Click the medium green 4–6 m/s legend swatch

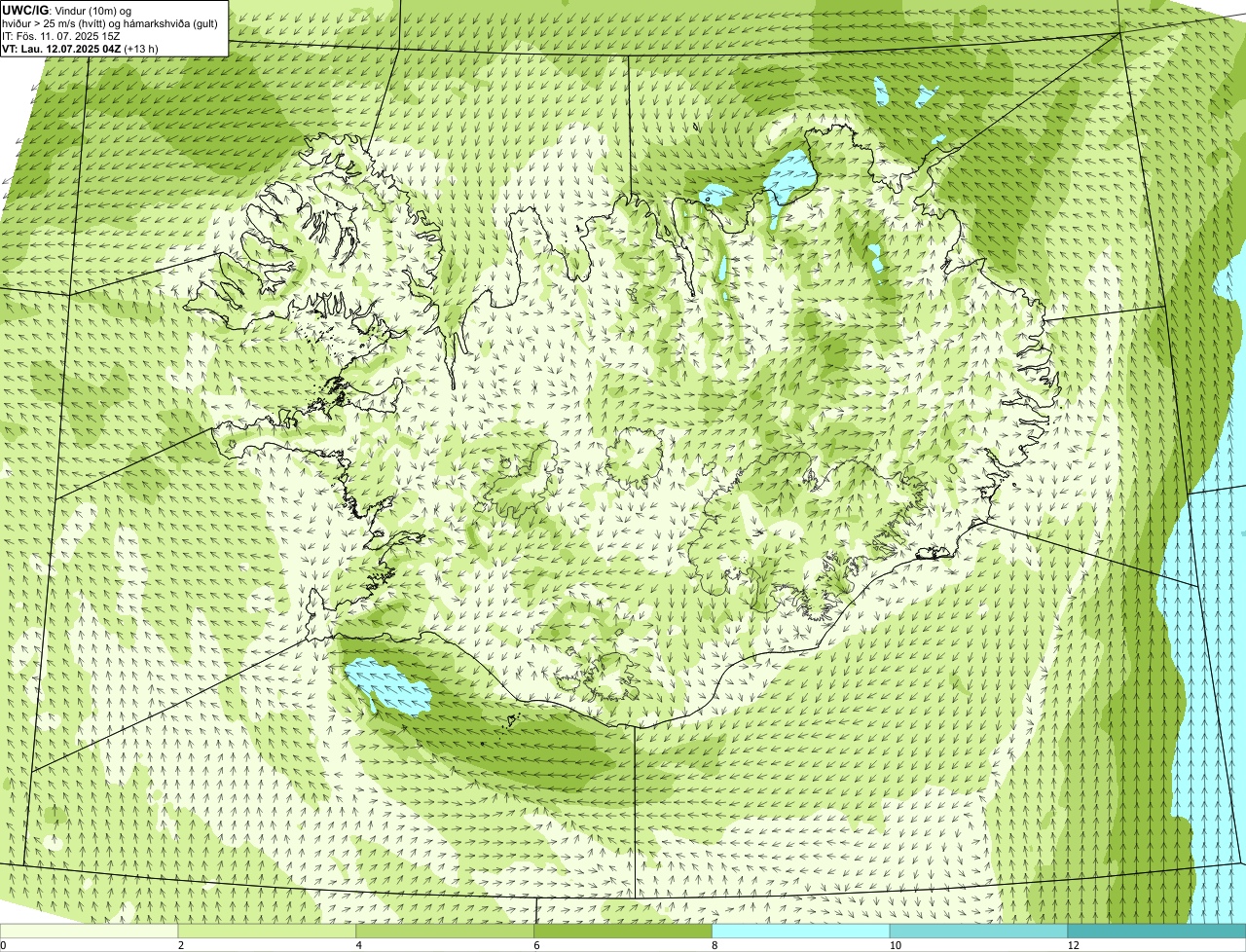[x=446, y=931]
